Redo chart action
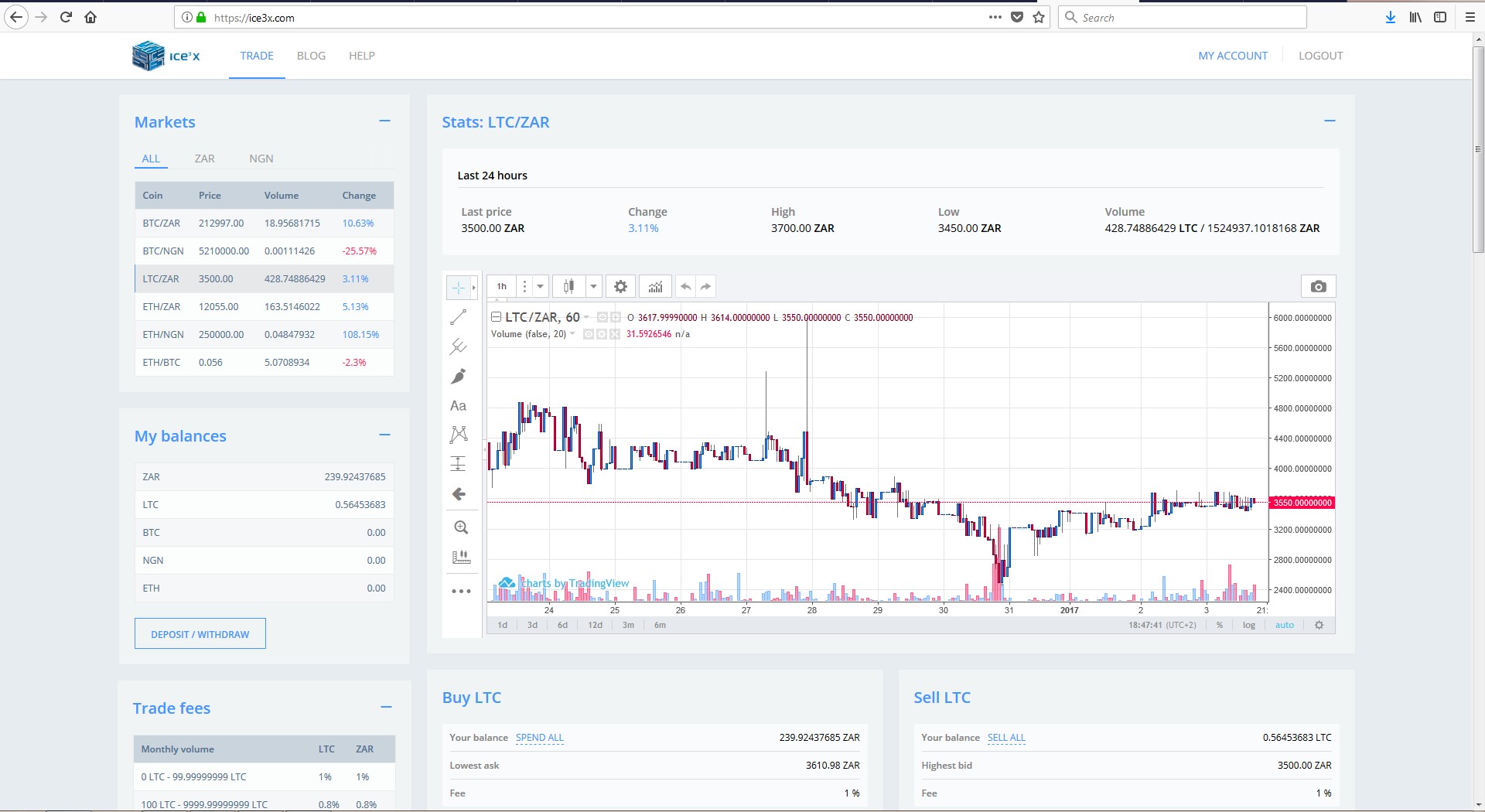 pyautogui.click(x=705, y=287)
